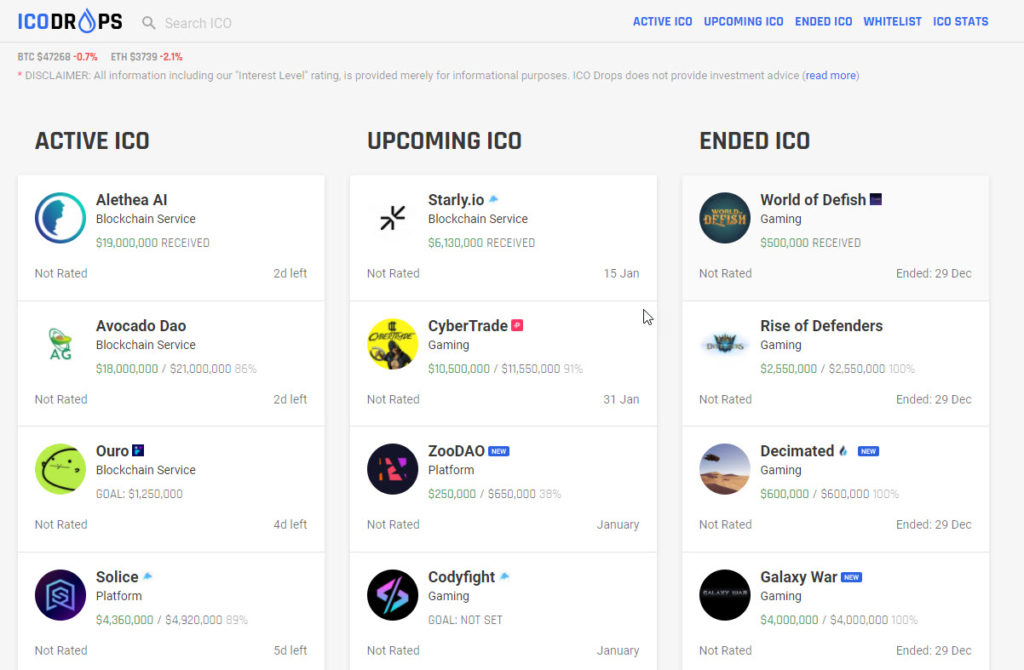Viewport: 1024px width, 670px height.
Task: Click the 'read more' disclaimer link
Action: pos(830,76)
